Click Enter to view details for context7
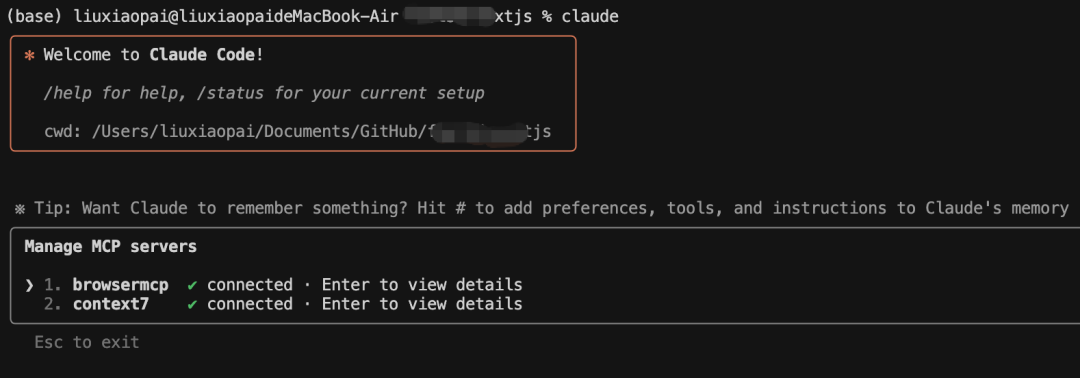This screenshot has height=378, width=1080. 422,304
